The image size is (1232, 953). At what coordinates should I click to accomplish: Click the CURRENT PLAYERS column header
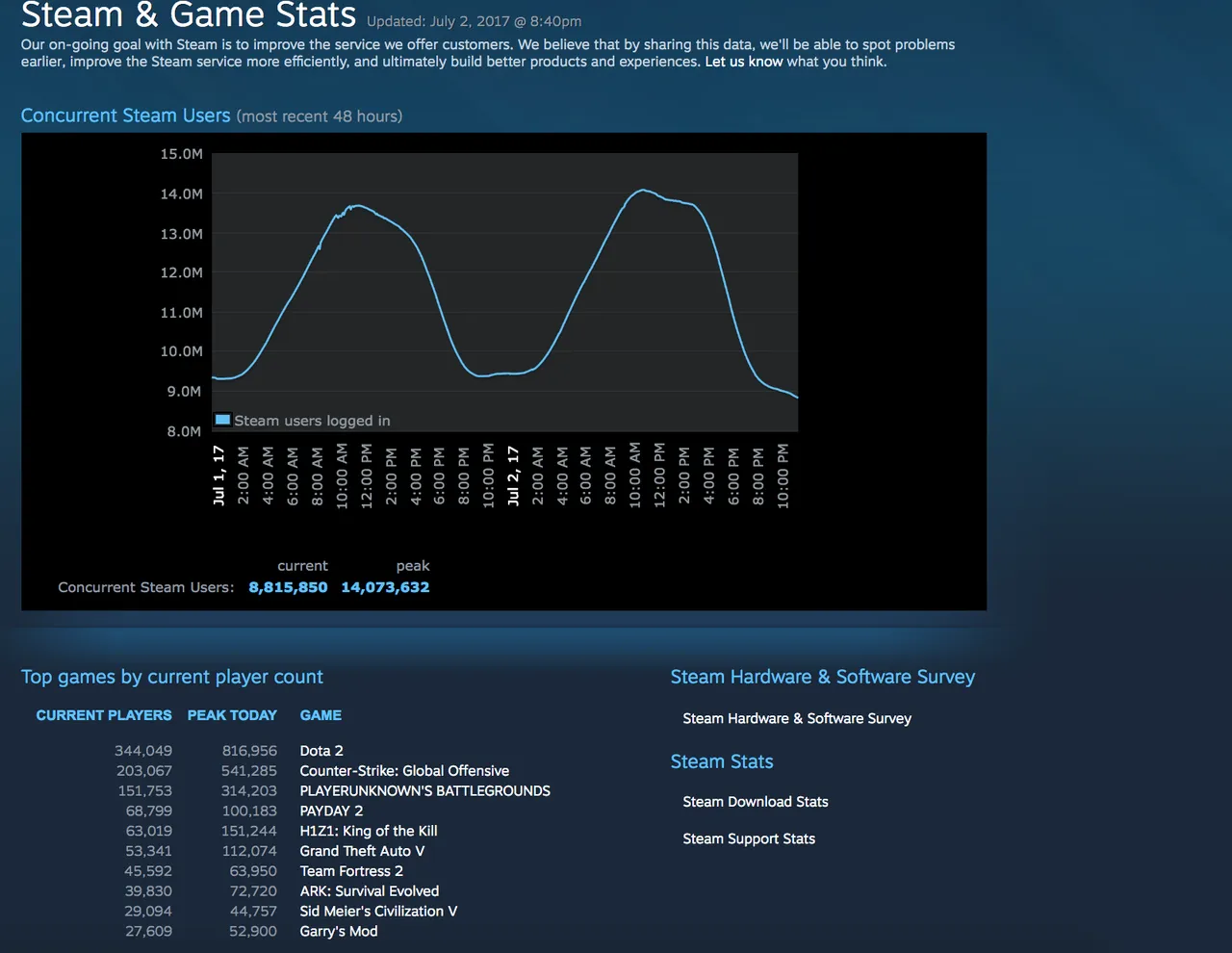pyautogui.click(x=104, y=715)
